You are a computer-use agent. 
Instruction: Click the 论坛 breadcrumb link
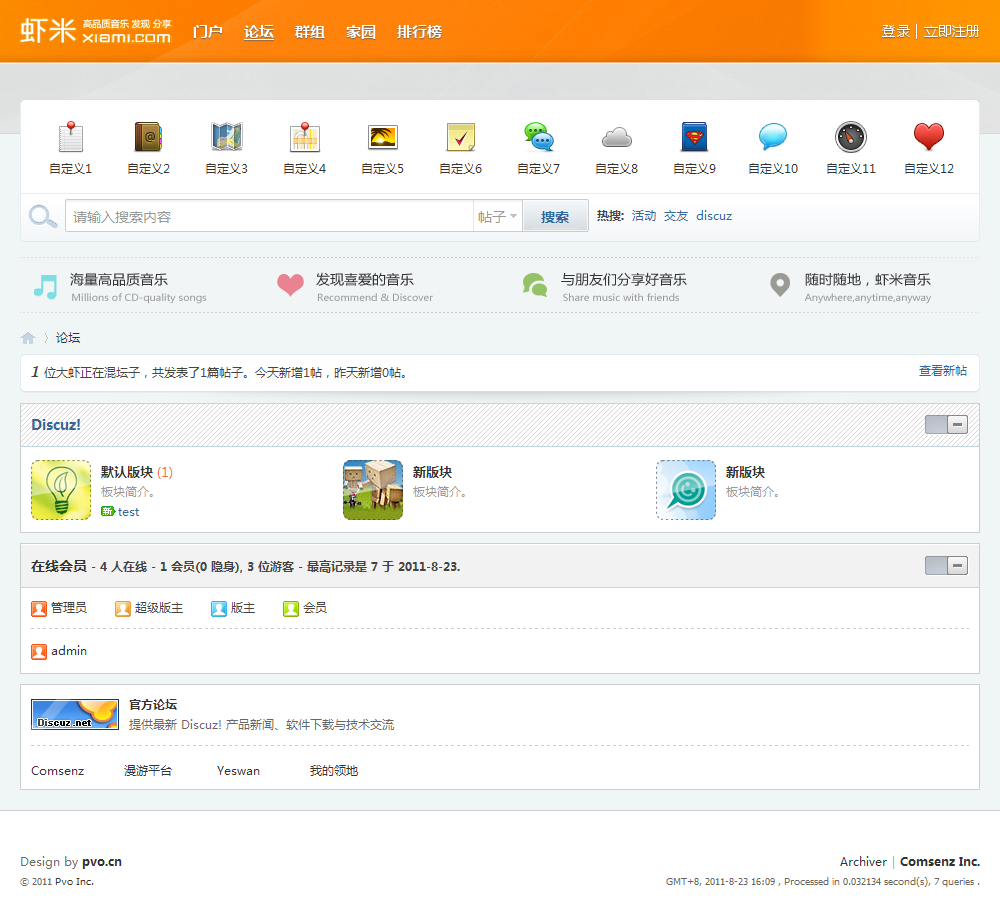(x=68, y=338)
